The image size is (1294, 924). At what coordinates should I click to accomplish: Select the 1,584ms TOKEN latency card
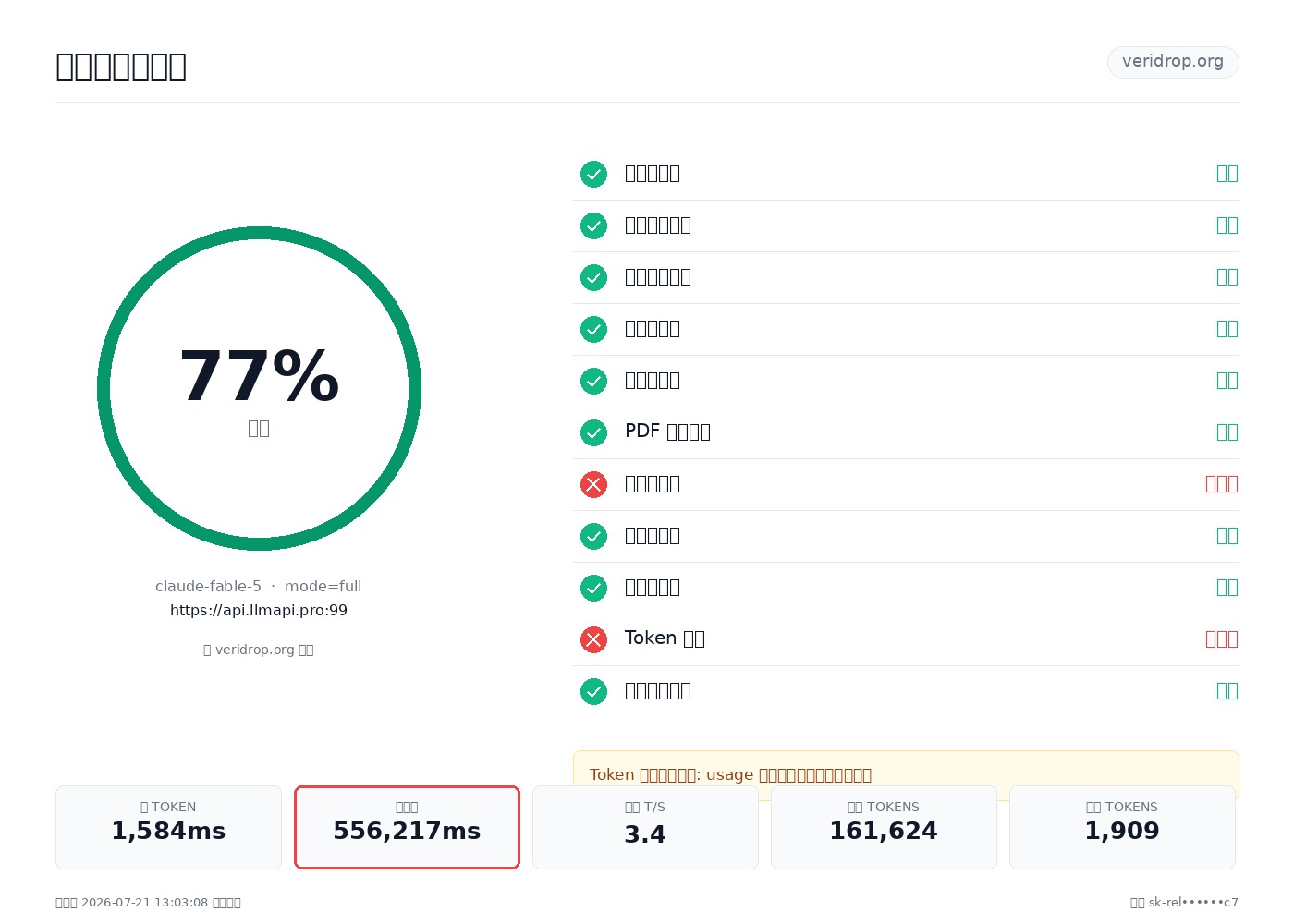point(168,827)
